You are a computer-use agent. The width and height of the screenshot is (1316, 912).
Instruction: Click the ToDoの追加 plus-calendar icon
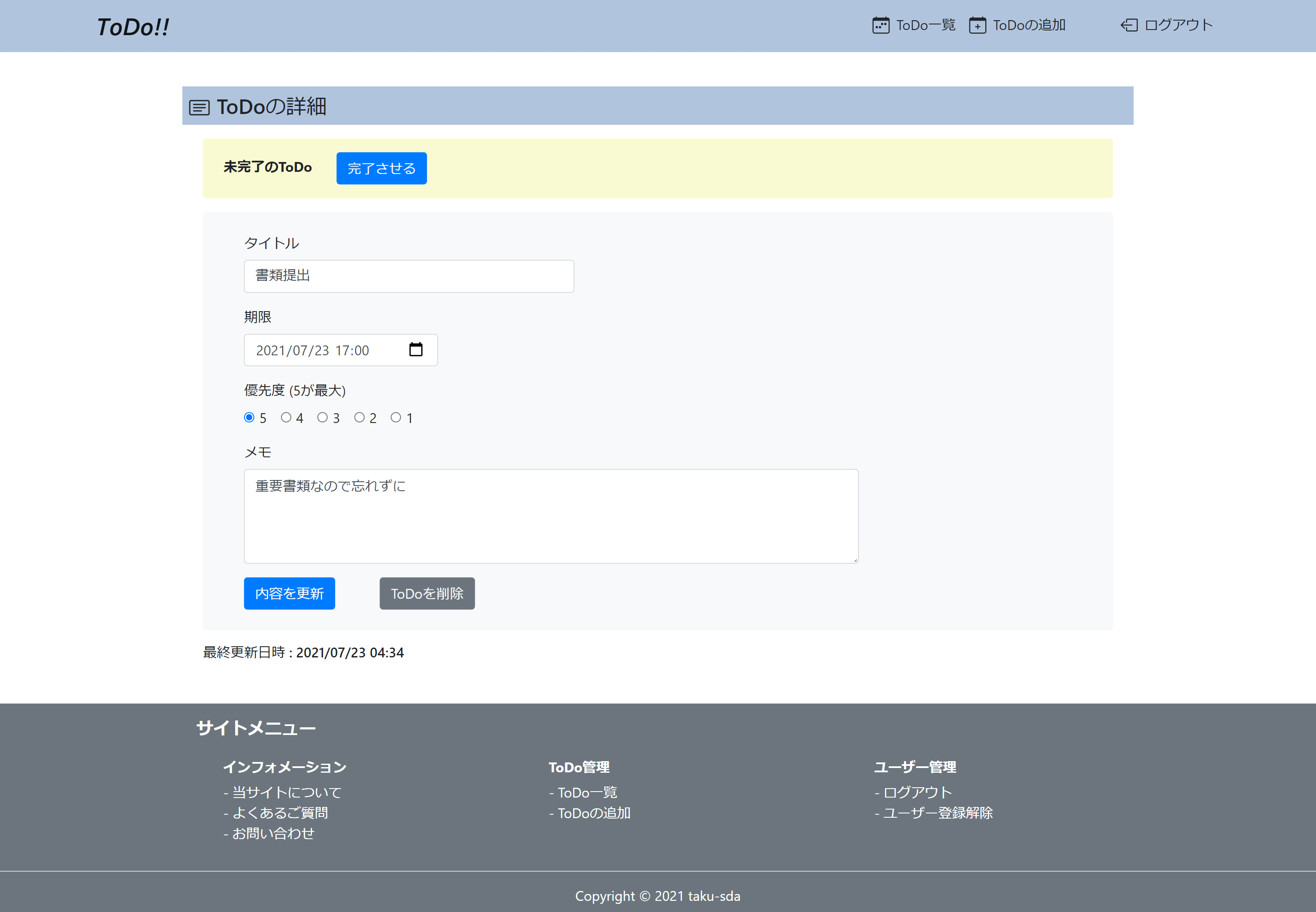(x=977, y=26)
